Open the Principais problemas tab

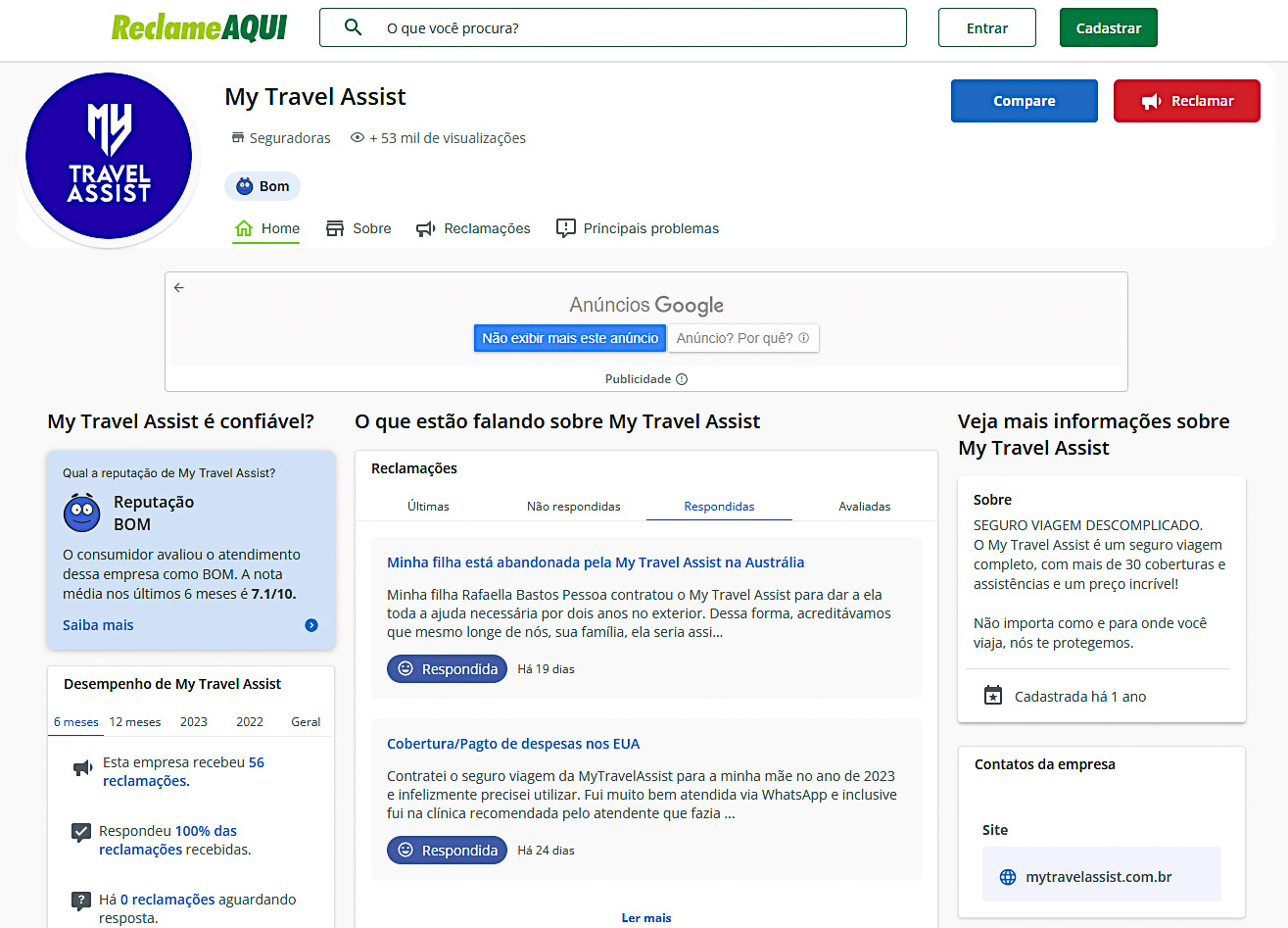coord(638,228)
